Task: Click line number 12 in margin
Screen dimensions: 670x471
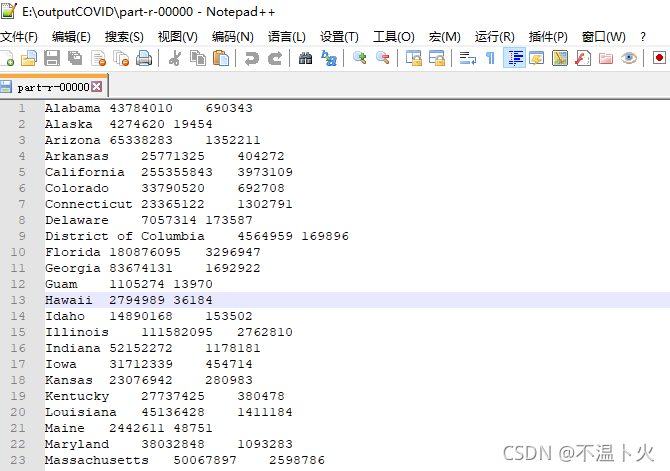Action: coord(18,284)
